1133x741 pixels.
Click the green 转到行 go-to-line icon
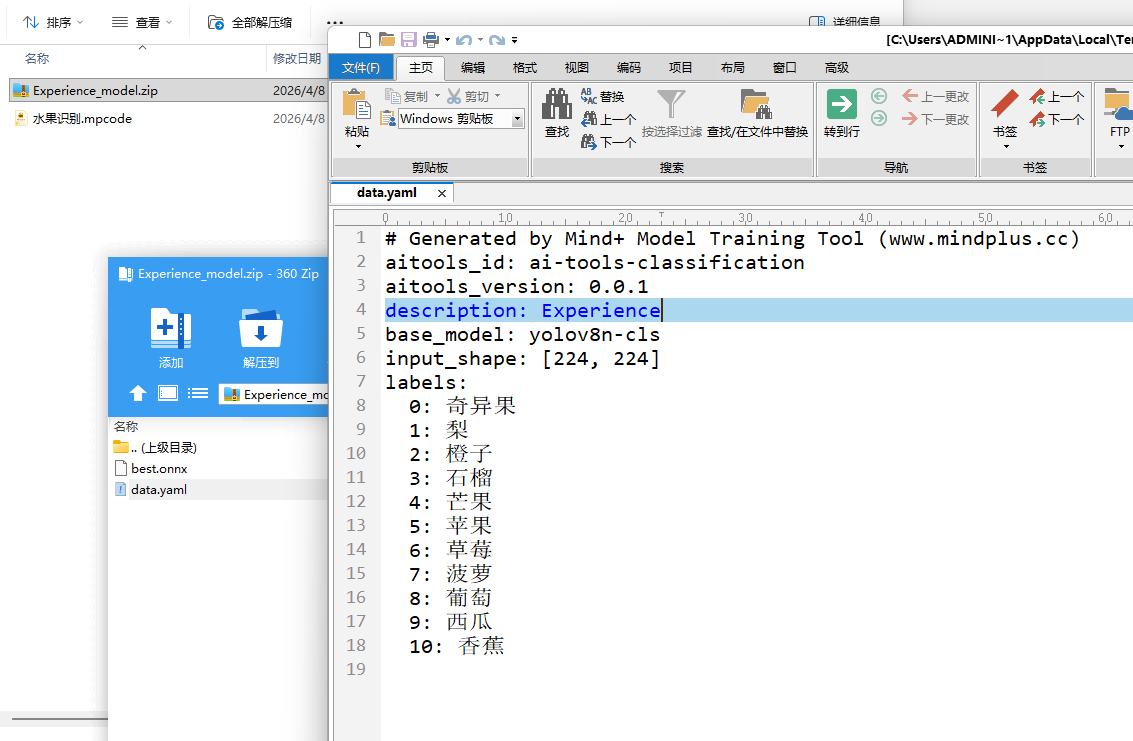pos(841,105)
